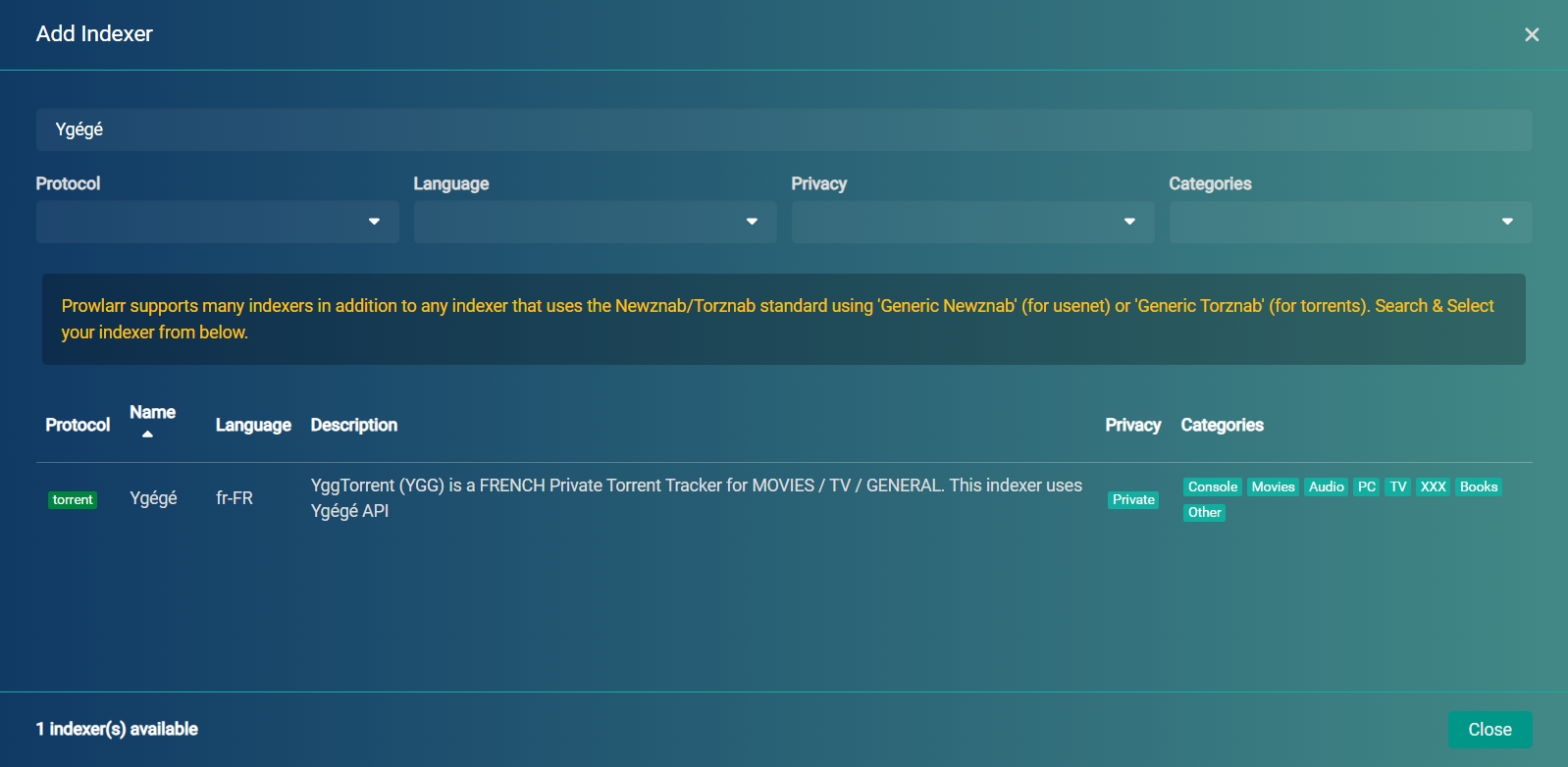Toggle the Name sort direction arrow
The width and height of the screenshot is (1568, 767).
coord(147,434)
